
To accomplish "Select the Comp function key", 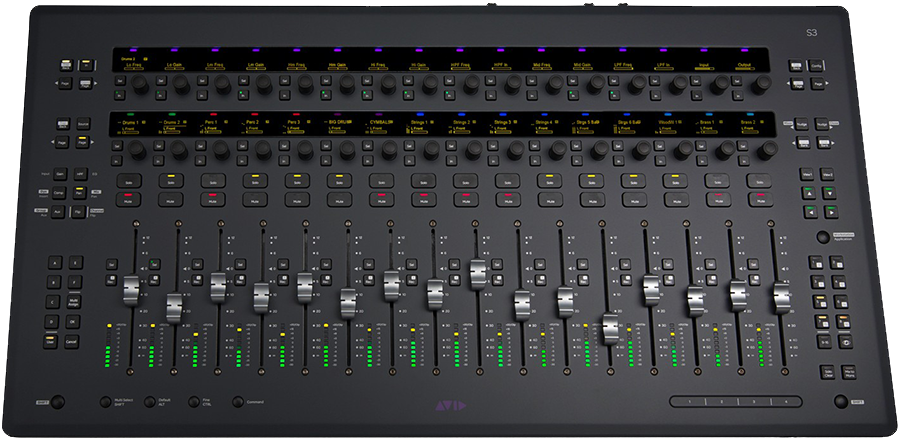I will click(59, 193).
